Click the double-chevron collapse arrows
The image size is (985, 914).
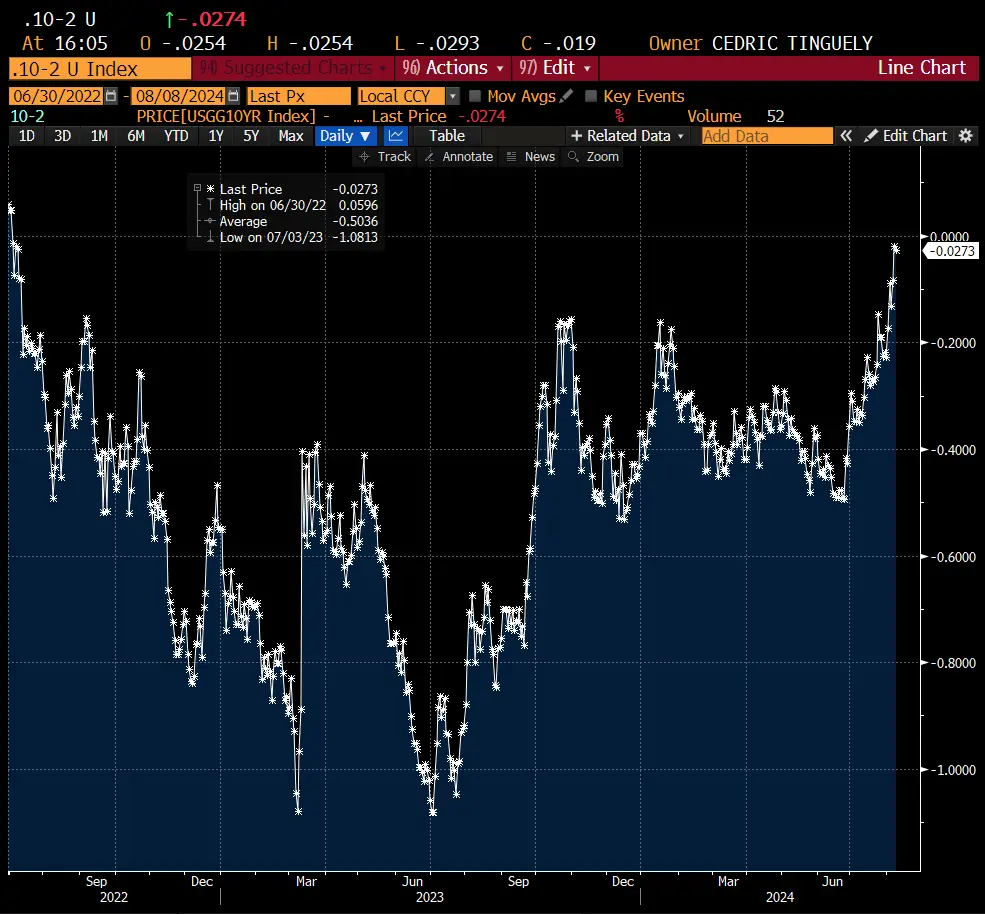pyautogui.click(x=846, y=136)
